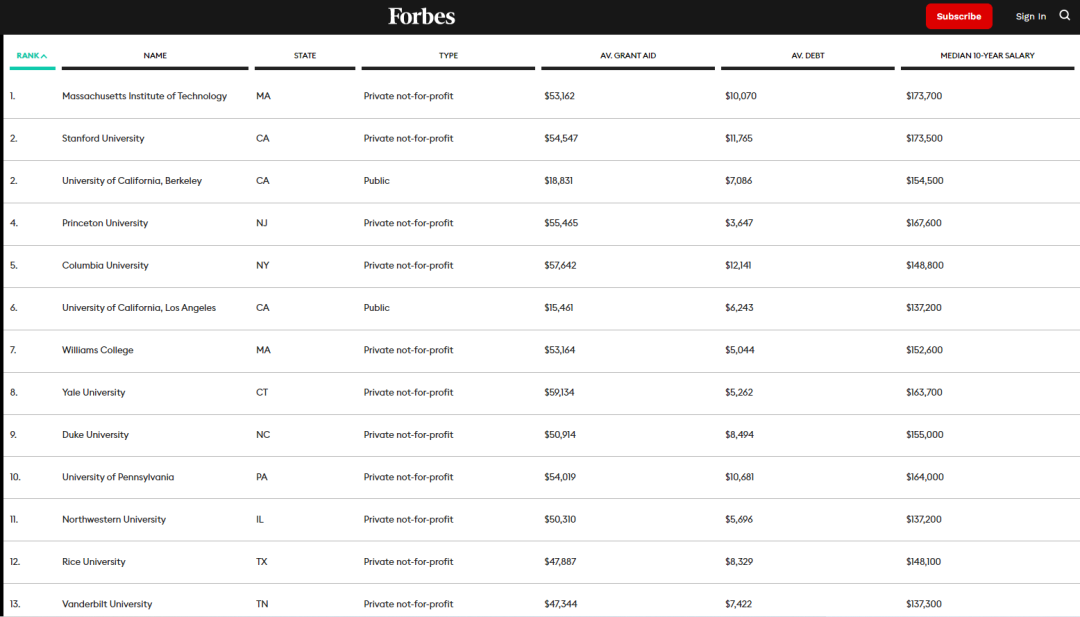
Task: Click Vanderbilt debt value $7,422
Action: coord(738,604)
